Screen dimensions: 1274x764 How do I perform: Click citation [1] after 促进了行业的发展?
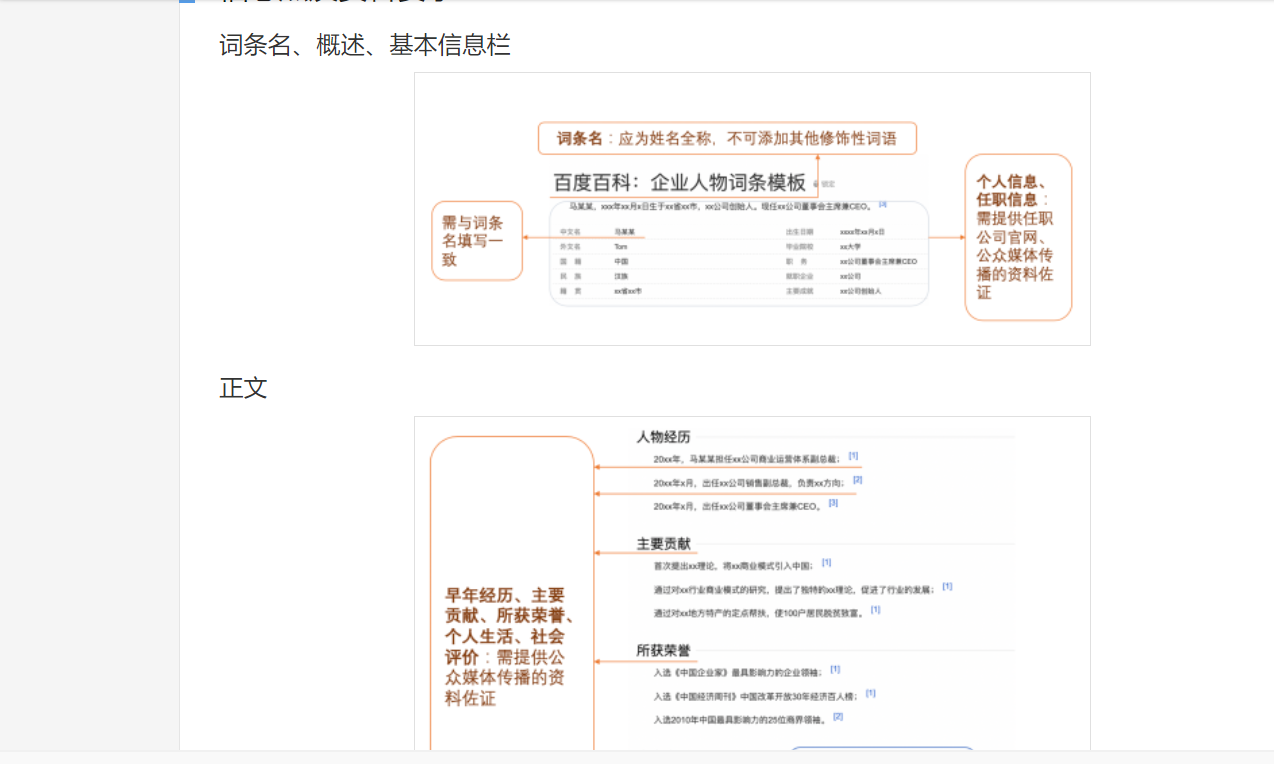946,587
